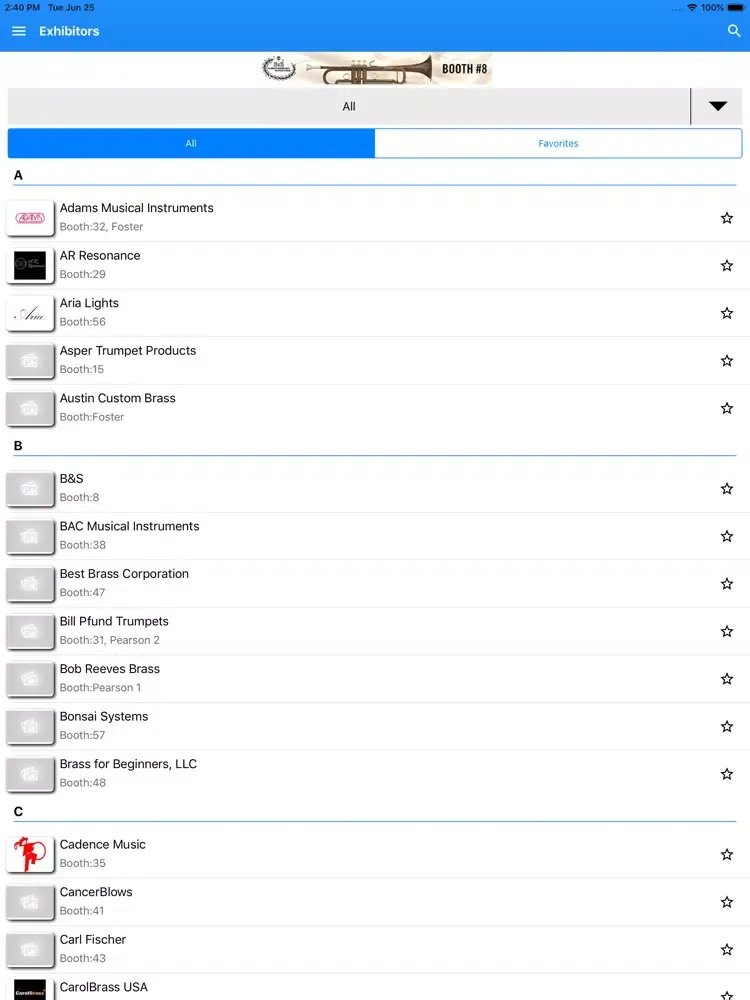Tap the search magnifier icon
The image size is (750, 1000).
point(734,31)
